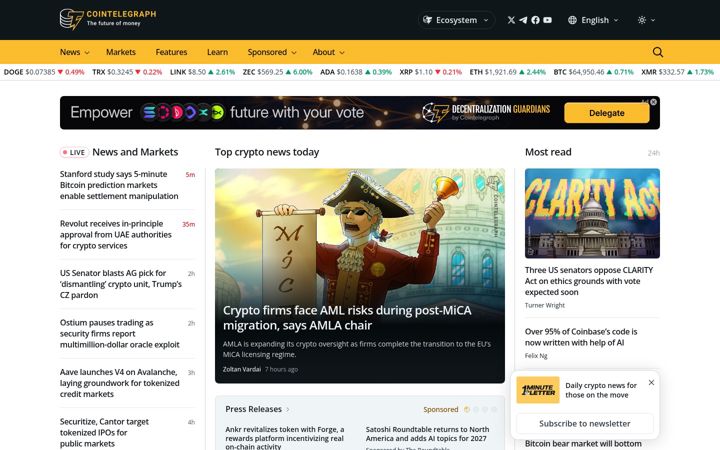Expand the About menu
The image size is (720, 450).
328,52
